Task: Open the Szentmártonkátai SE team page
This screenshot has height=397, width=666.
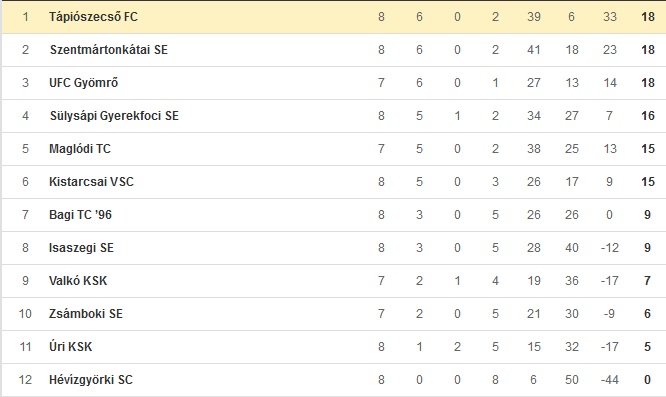Action: [109, 50]
